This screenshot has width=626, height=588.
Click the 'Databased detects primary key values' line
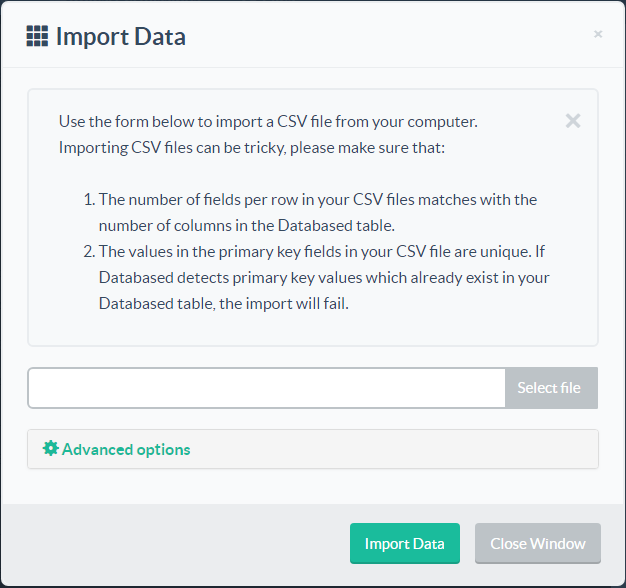point(324,277)
